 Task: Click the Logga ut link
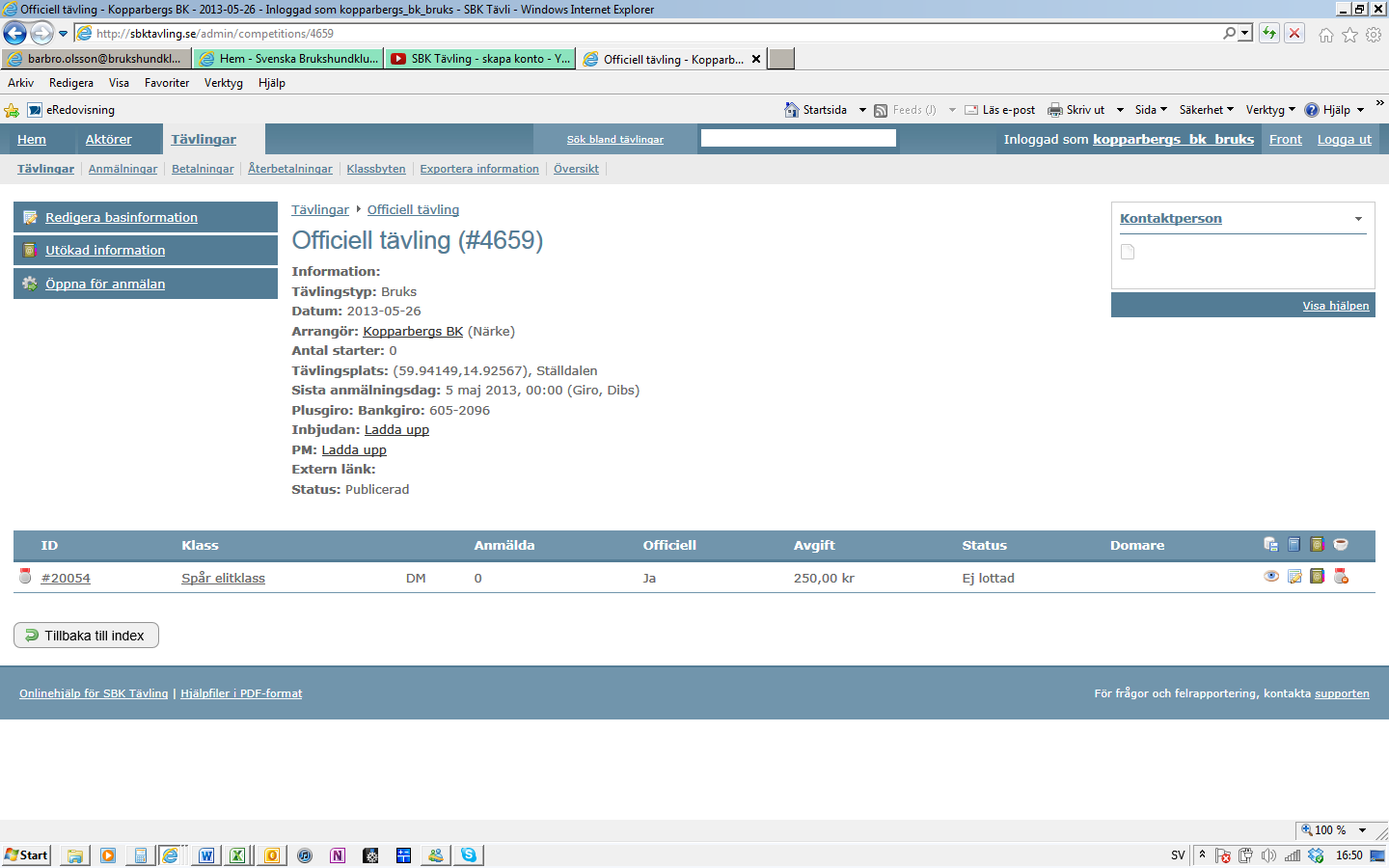pos(1345,139)
